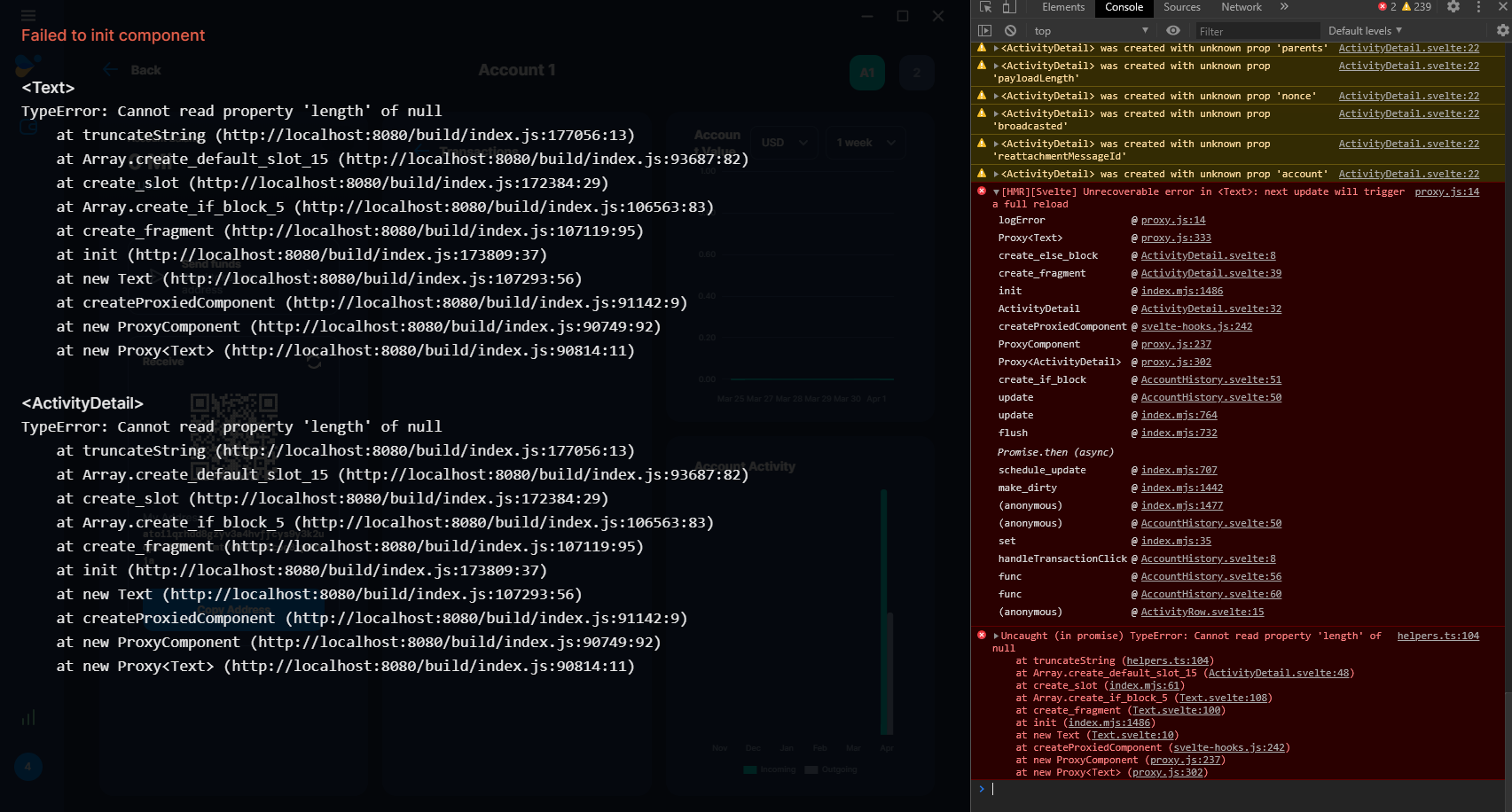Switch to the Network tab
Viewport: 1512px width, 812px height.
pyautogui.click(x=1241, y=7)
